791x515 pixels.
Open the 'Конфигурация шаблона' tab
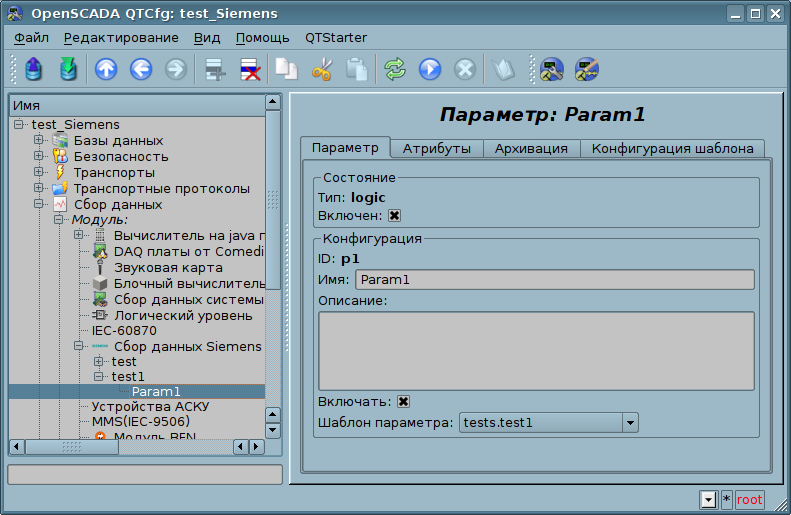[x=672, y=148]
